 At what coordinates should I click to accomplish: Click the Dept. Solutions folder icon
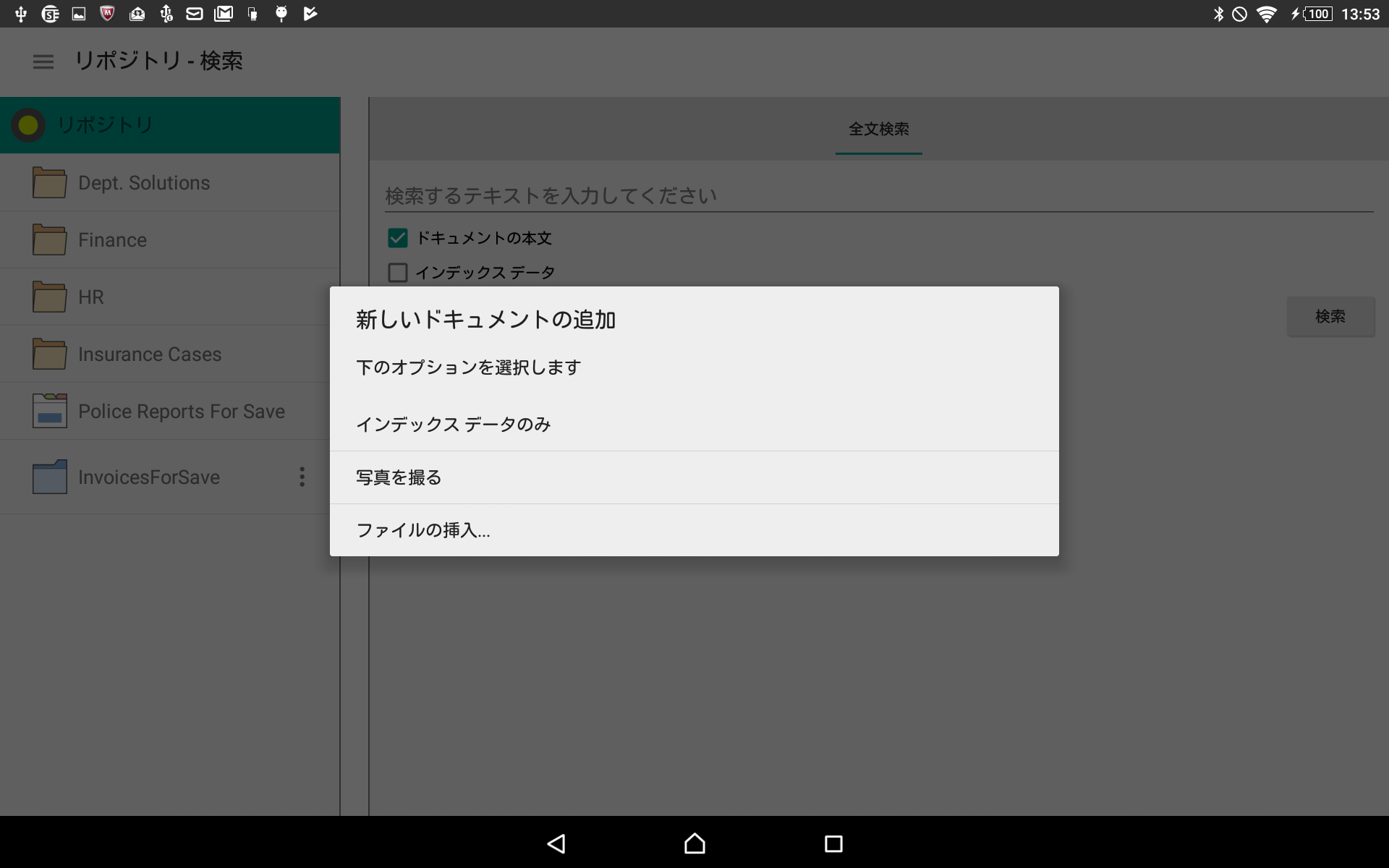(49, 182)
